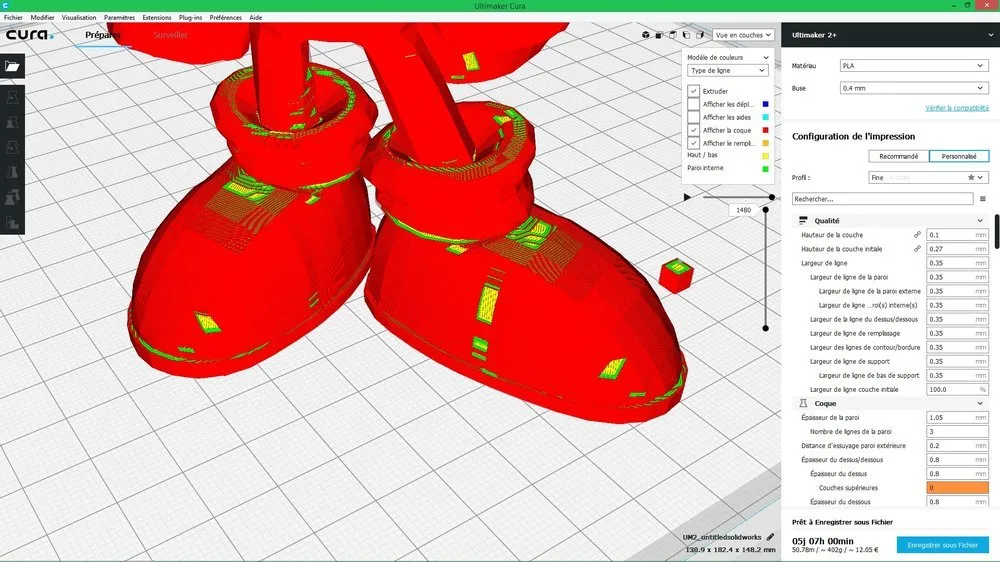The height and width of the screenshot is (562, 1000).
Task: Click link icon beside Hauteur de la couche
Action: click(x=917, y=235)
